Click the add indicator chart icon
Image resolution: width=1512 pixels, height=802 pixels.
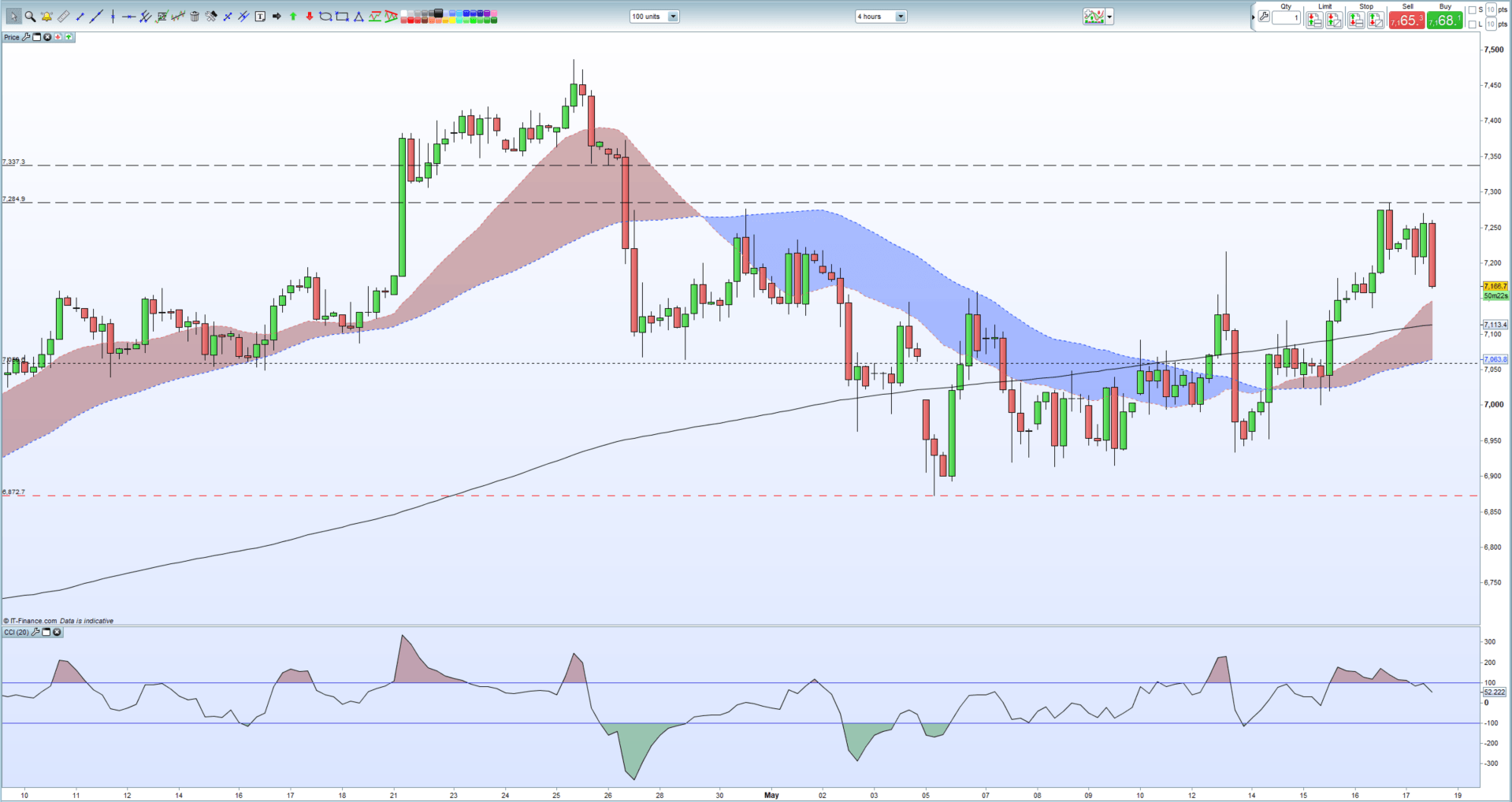[x=1094, y=17]
